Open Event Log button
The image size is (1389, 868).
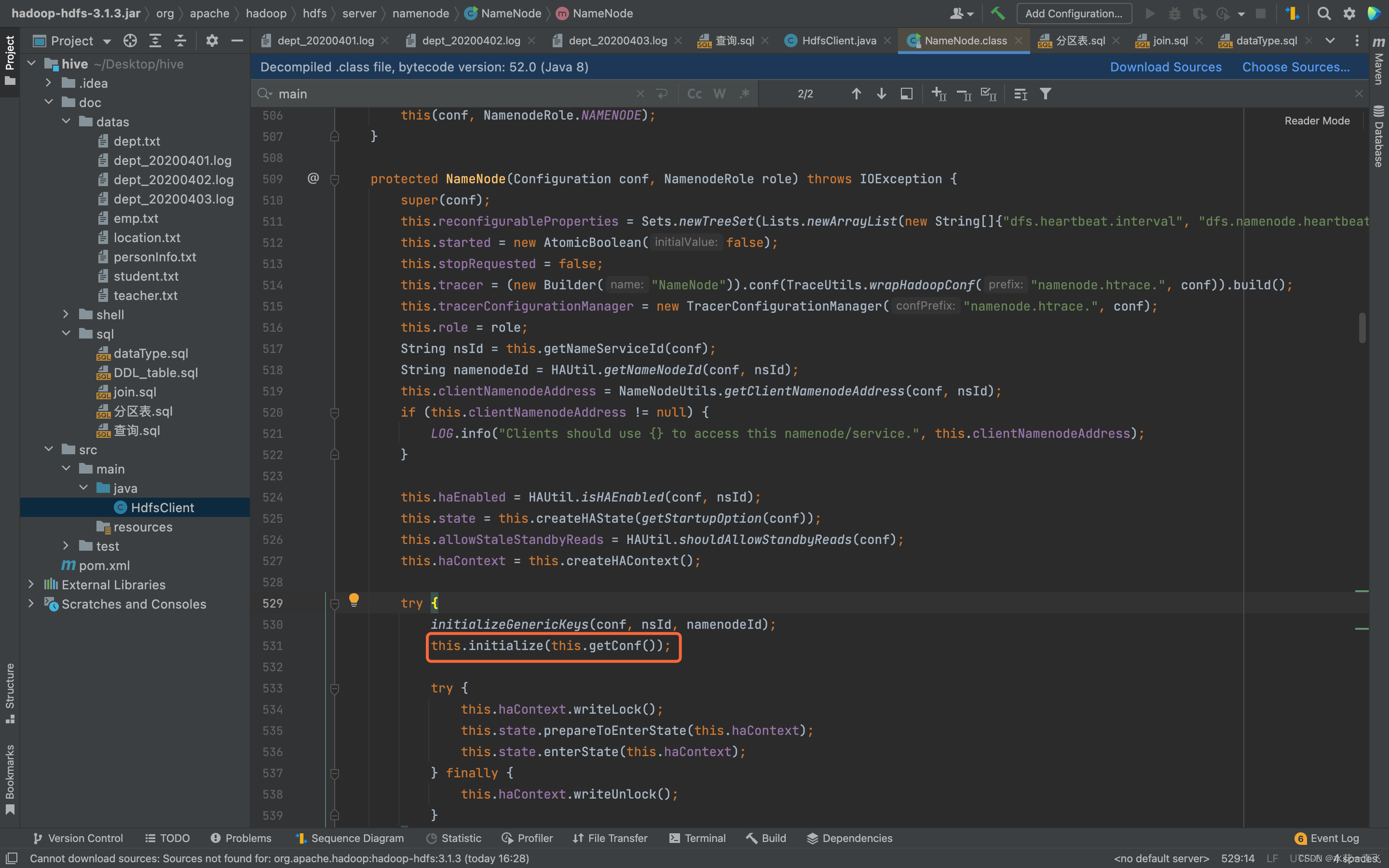click(1326, 838)
